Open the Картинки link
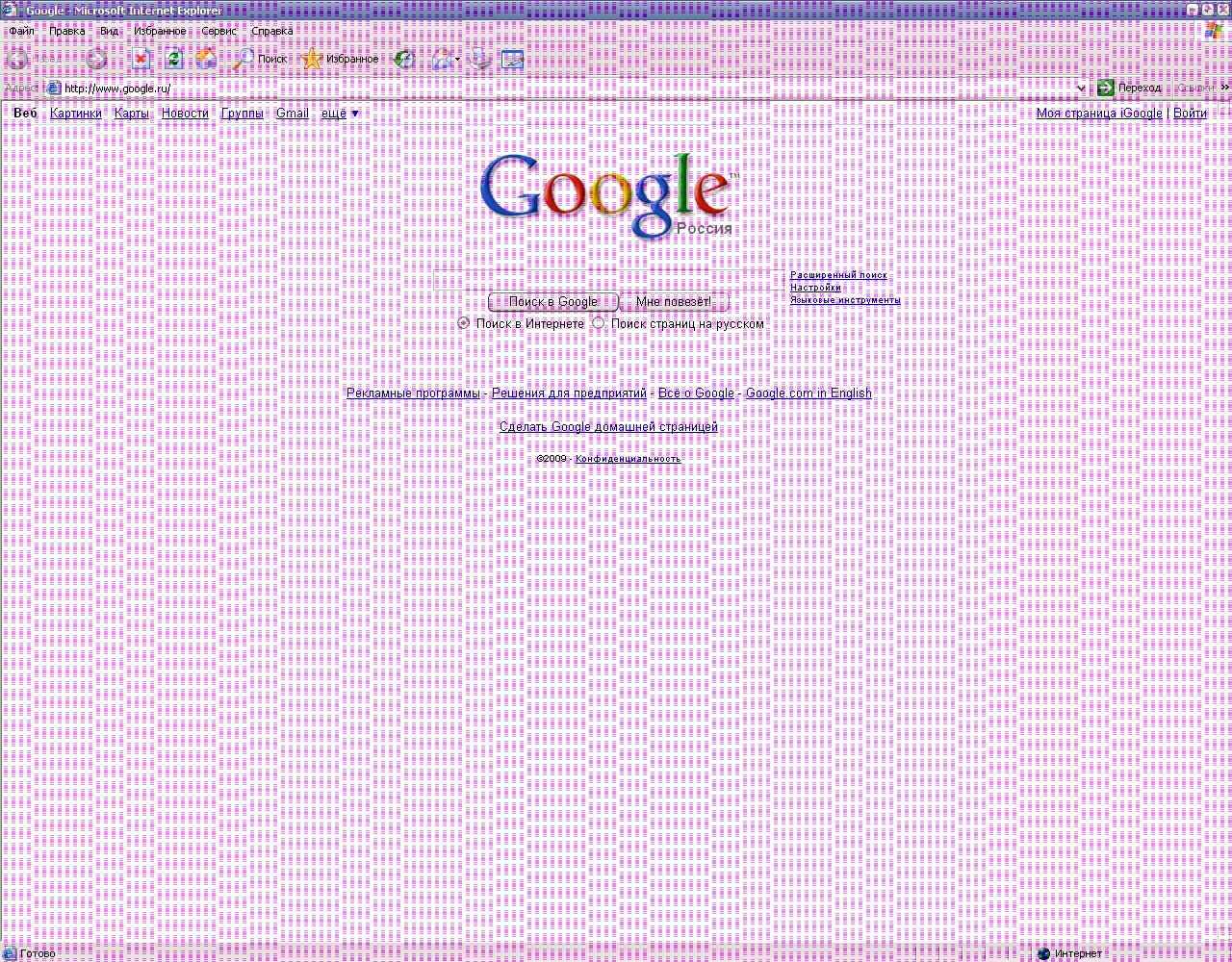This screenshot has height=962, width=1232. [76, 114]
